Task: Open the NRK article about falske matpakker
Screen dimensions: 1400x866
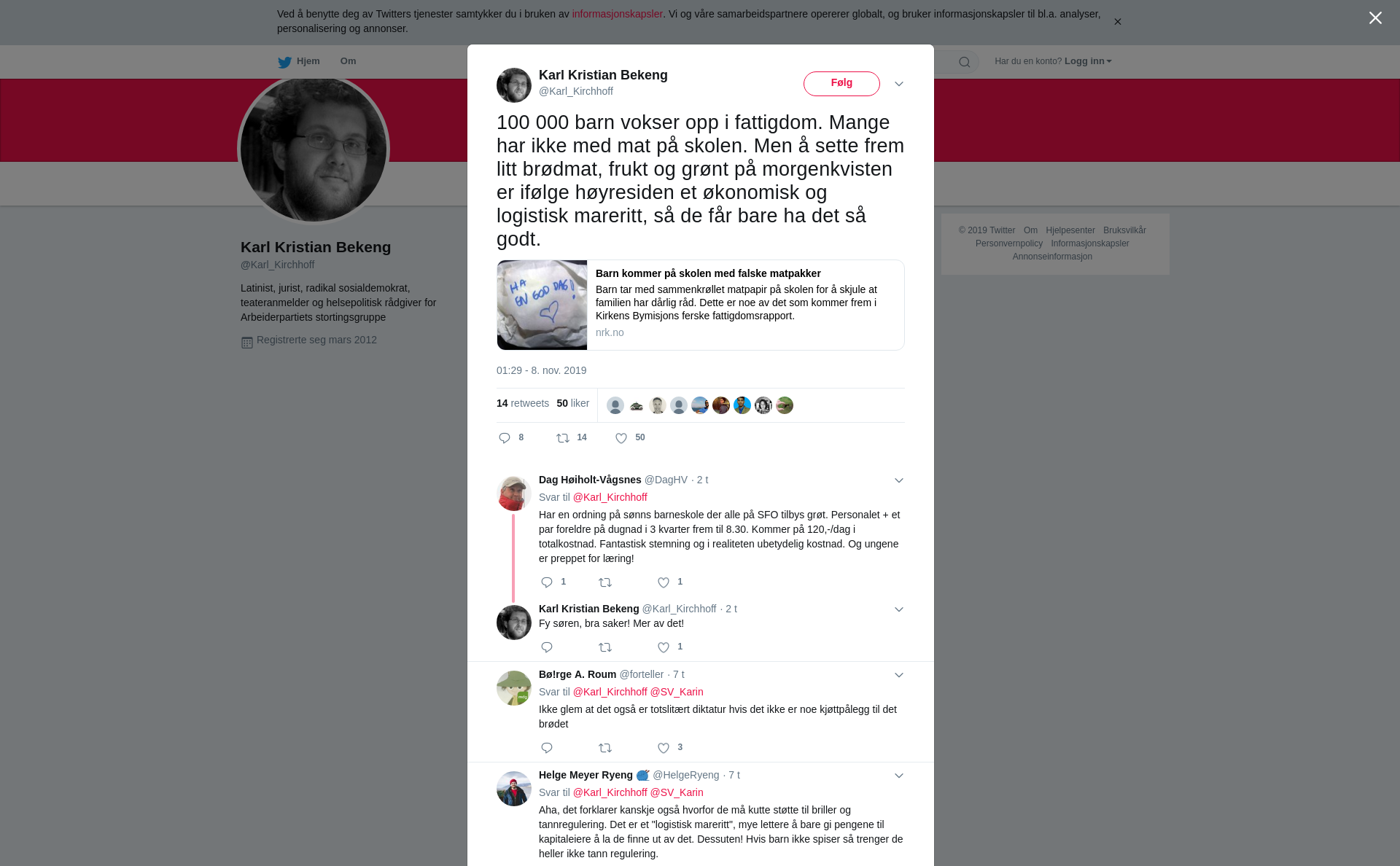Action: pos(701,305)
